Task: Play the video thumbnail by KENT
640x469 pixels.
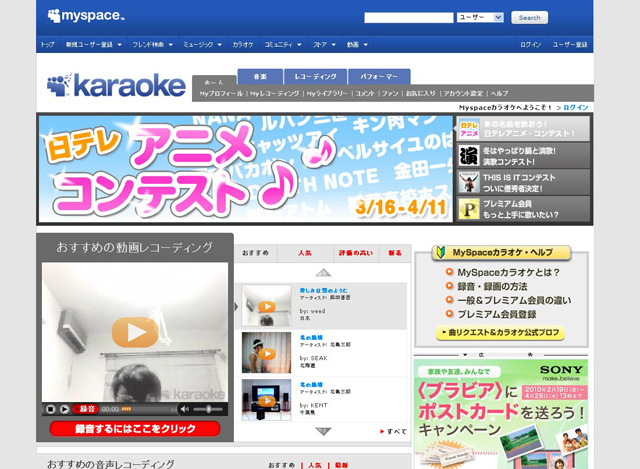Action: pyautogui.click(x=267, y=400)
